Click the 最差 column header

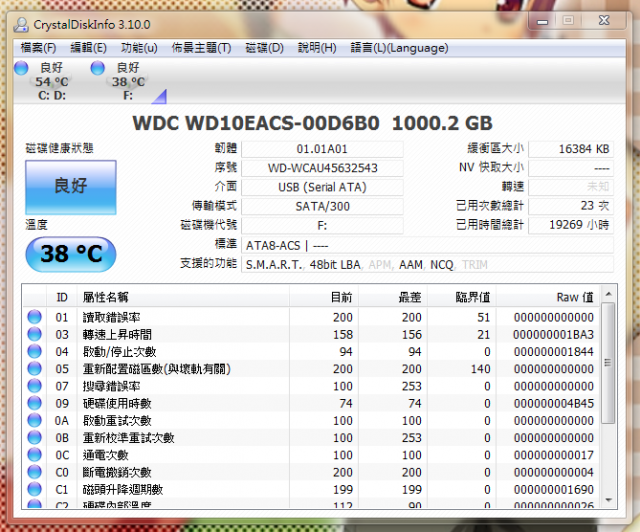coord(393,297)
